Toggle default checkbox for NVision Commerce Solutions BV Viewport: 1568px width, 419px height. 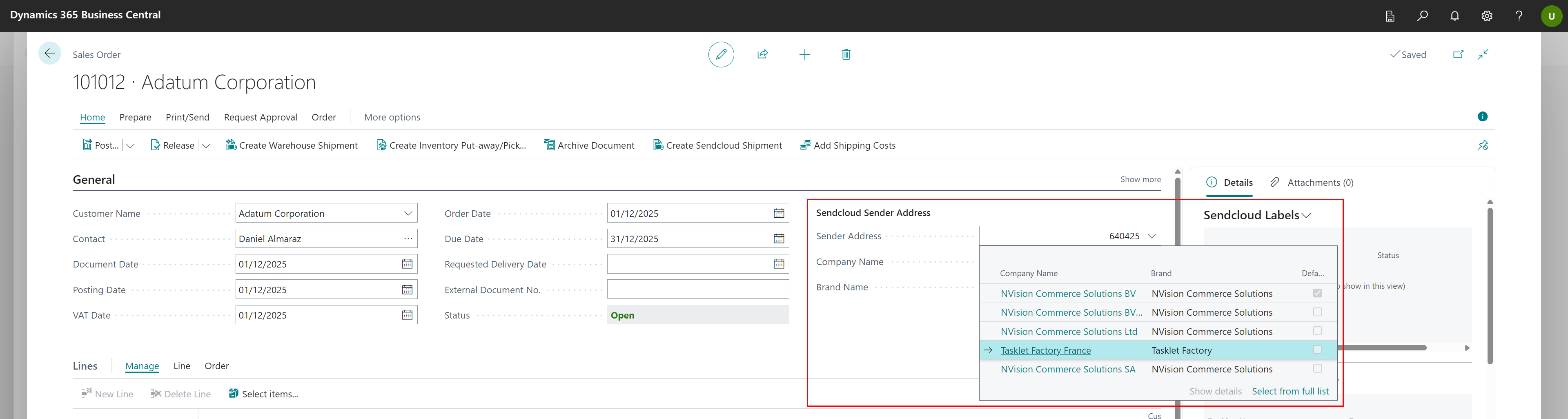tap(1317, 294)
